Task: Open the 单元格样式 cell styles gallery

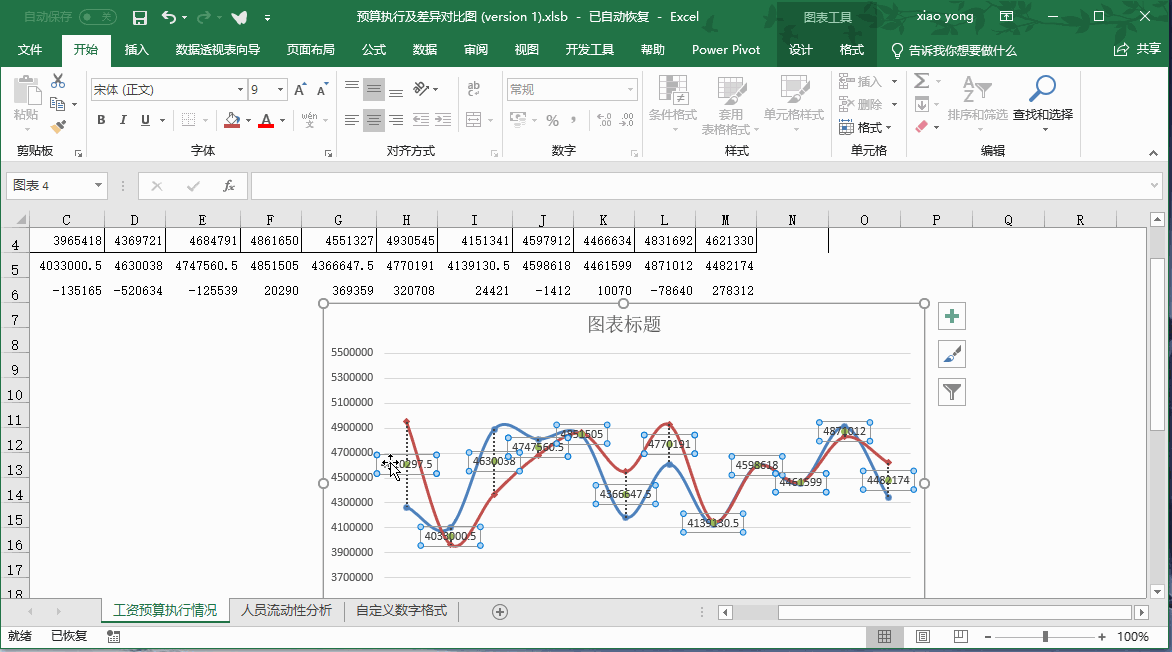Action: pos(794,103)
